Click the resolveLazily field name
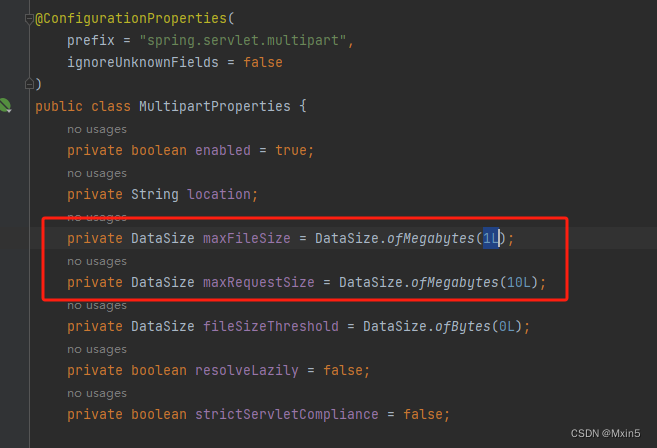 (x=246, y=370)
